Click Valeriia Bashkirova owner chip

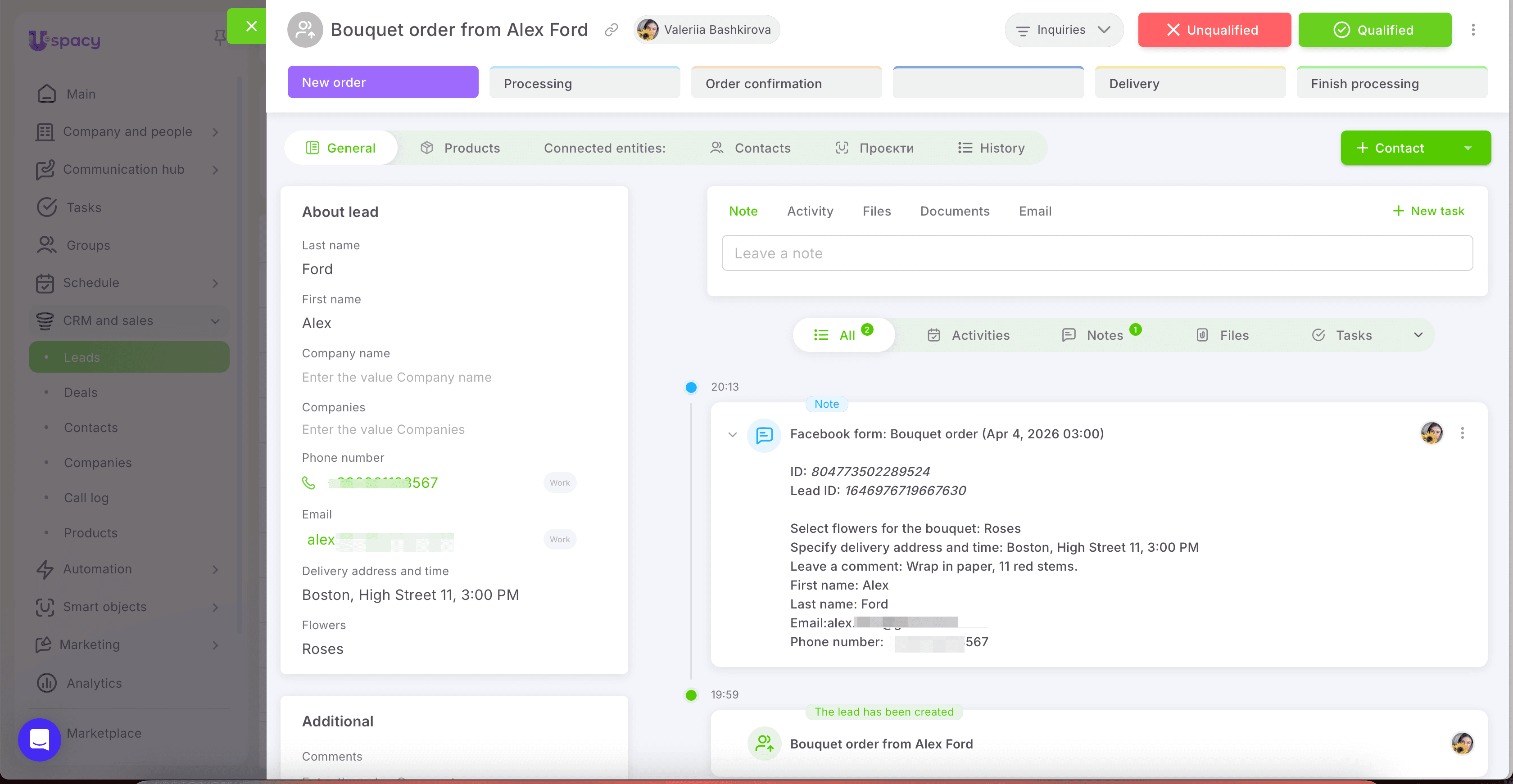(707, 29)
